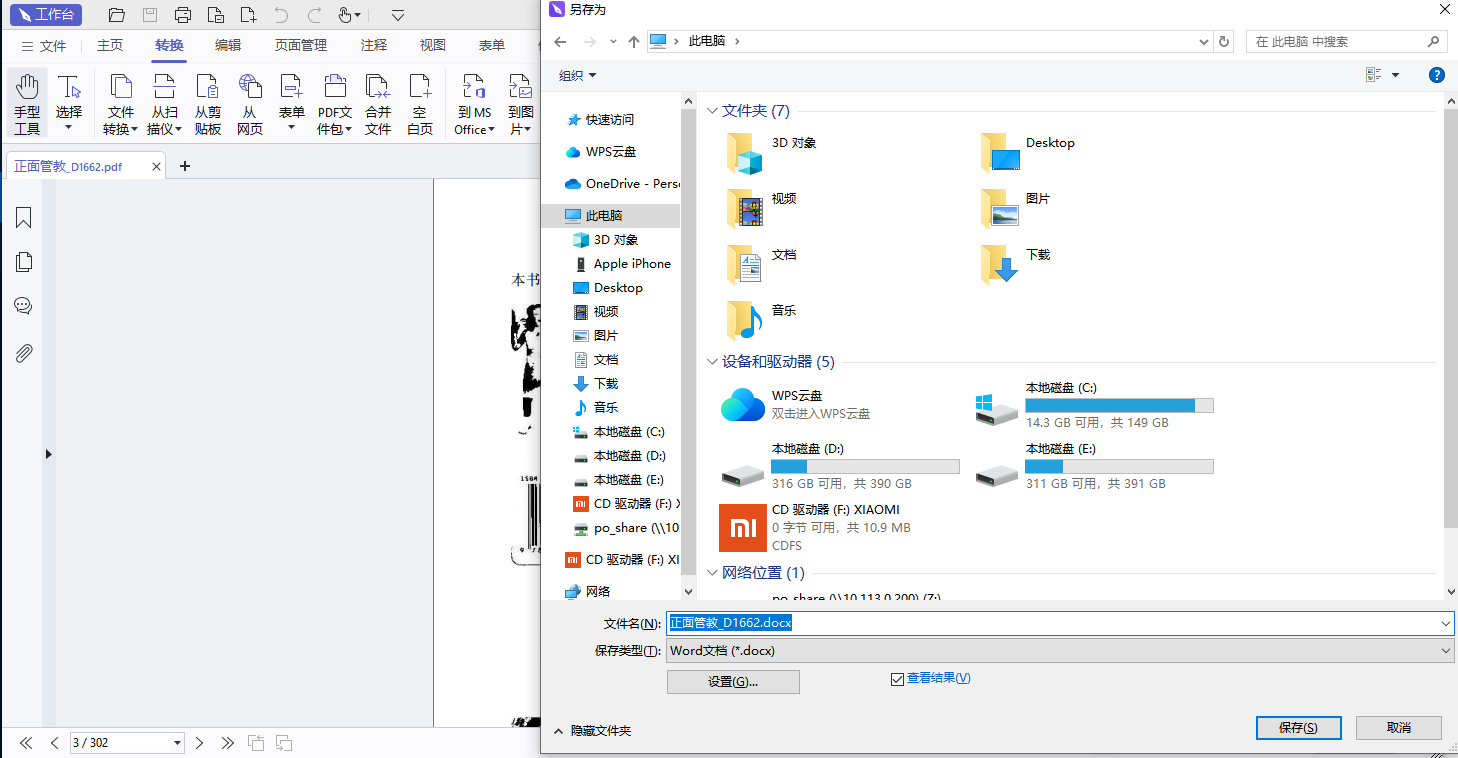This screenshot has width=1458, height=758.
Task: Expand the Organize (组织) dropdown menu
Action: 578,76
